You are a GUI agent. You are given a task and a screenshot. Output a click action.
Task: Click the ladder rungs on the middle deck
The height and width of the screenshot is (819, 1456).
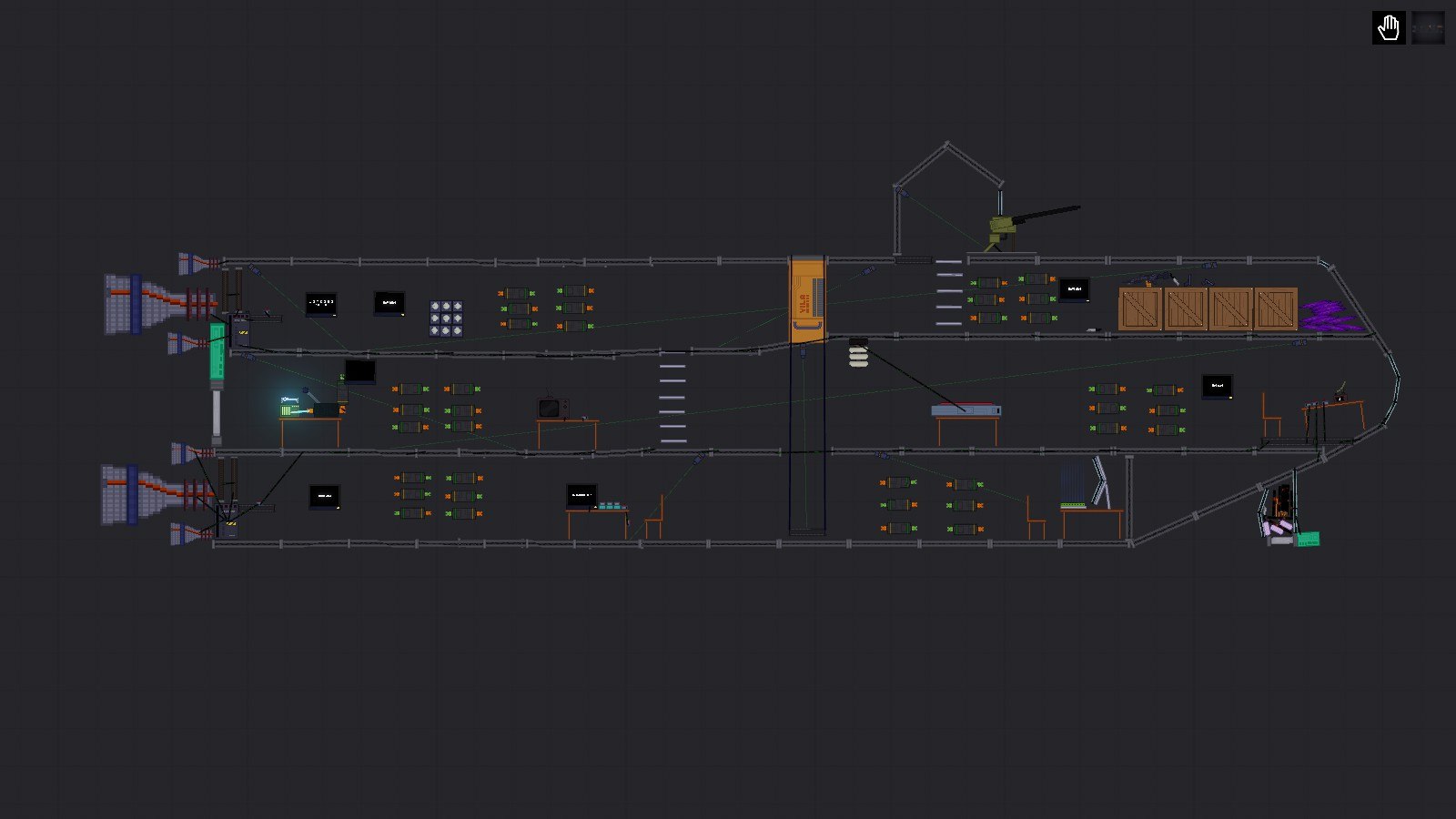(x=672, y=404)
